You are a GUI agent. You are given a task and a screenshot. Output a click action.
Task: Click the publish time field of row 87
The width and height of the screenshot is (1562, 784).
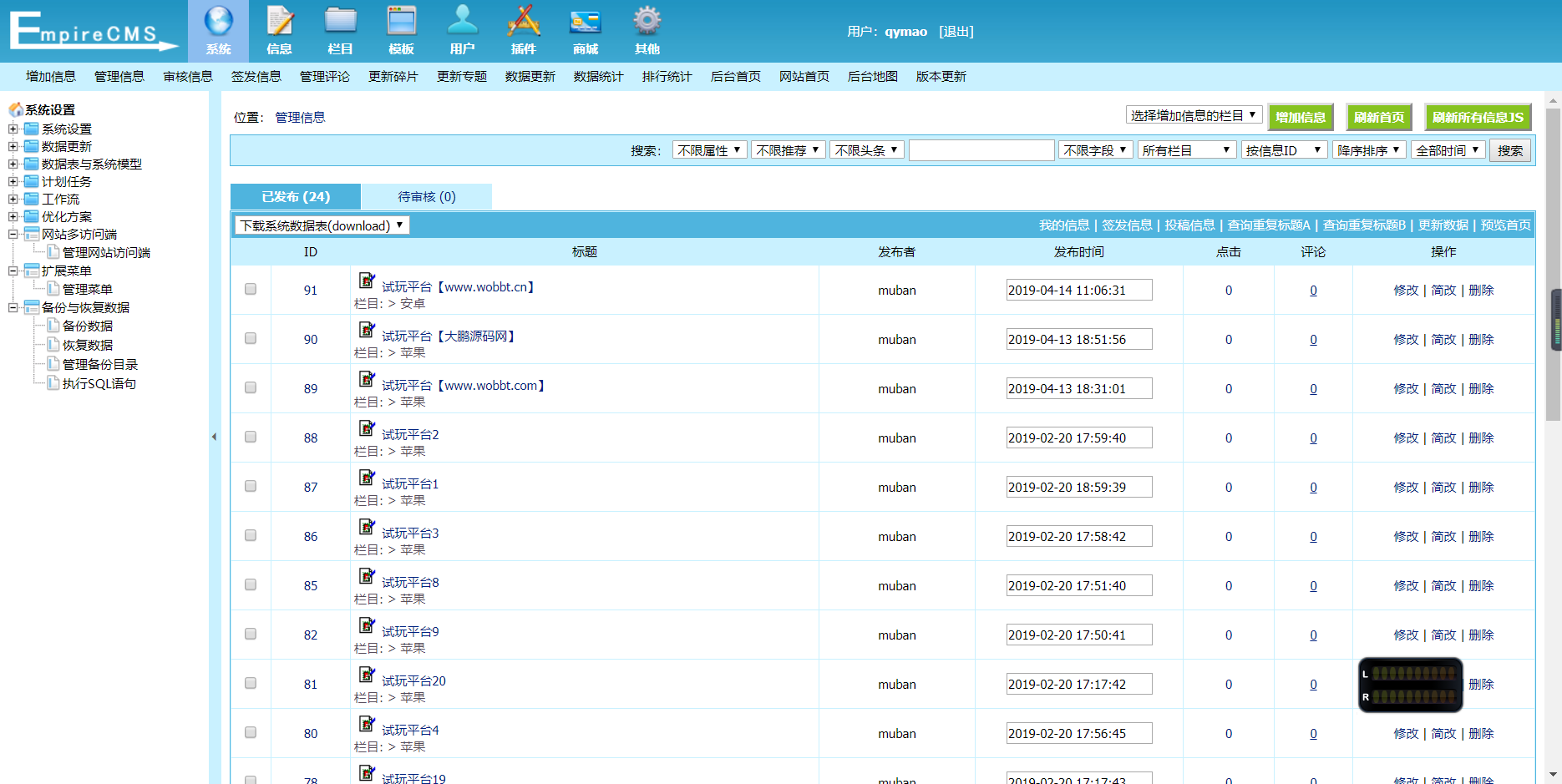coord(1078,487)
